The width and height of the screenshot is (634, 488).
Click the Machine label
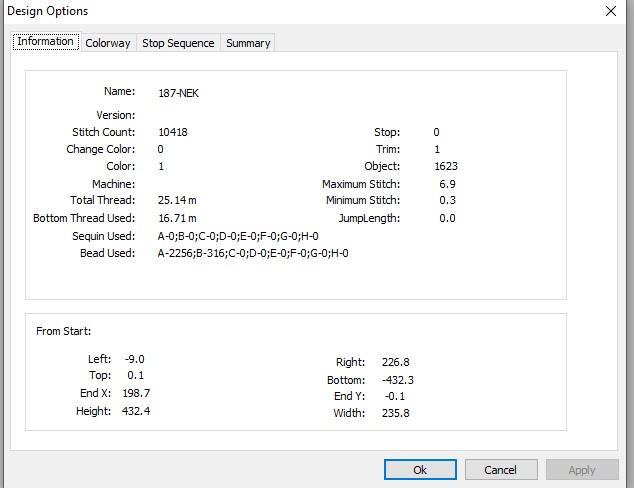pos(114,184)
